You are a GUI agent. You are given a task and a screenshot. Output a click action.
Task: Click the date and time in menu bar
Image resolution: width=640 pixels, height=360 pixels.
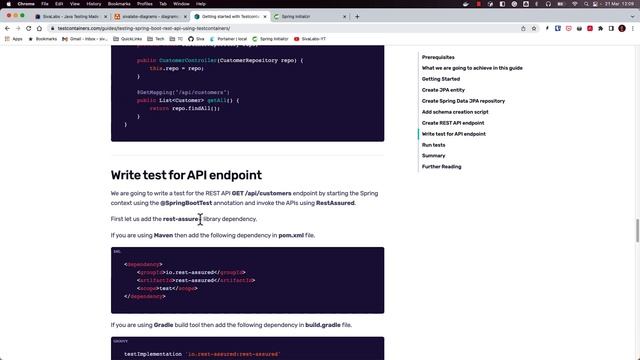619,4
